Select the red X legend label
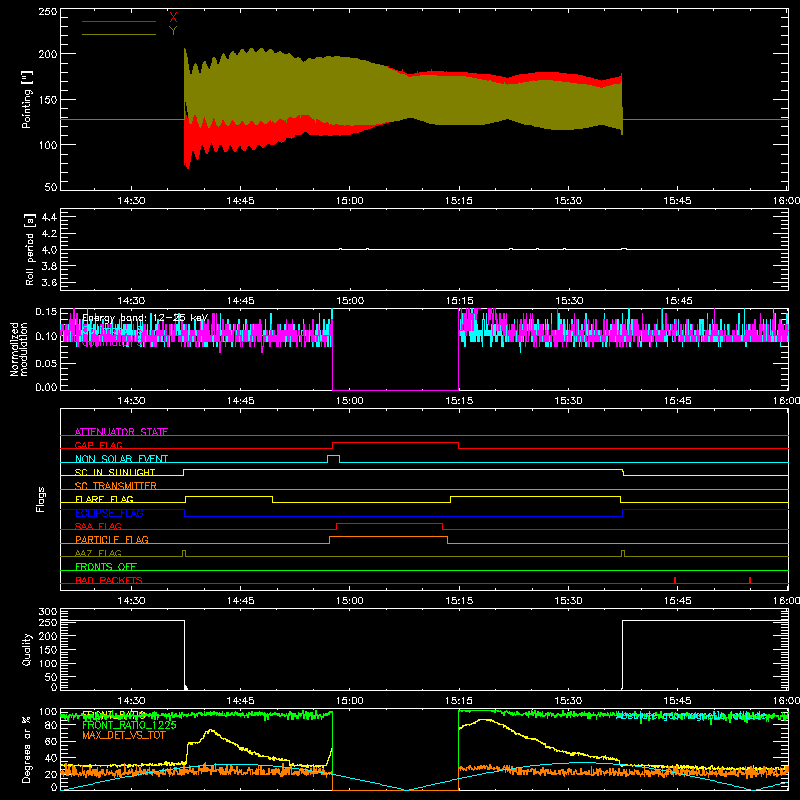Image resolution: width=800 pixels, height=800 pixels. point(173,17)
